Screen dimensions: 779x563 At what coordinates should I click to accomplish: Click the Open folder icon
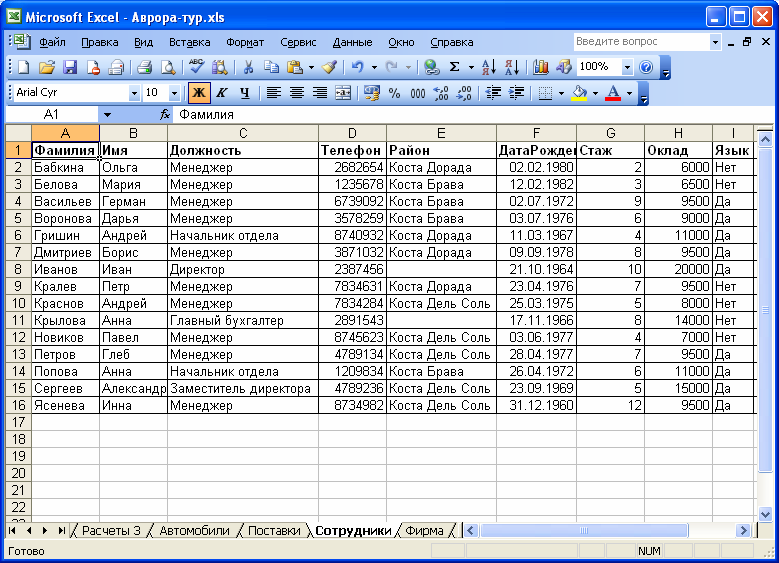point(47,67)
